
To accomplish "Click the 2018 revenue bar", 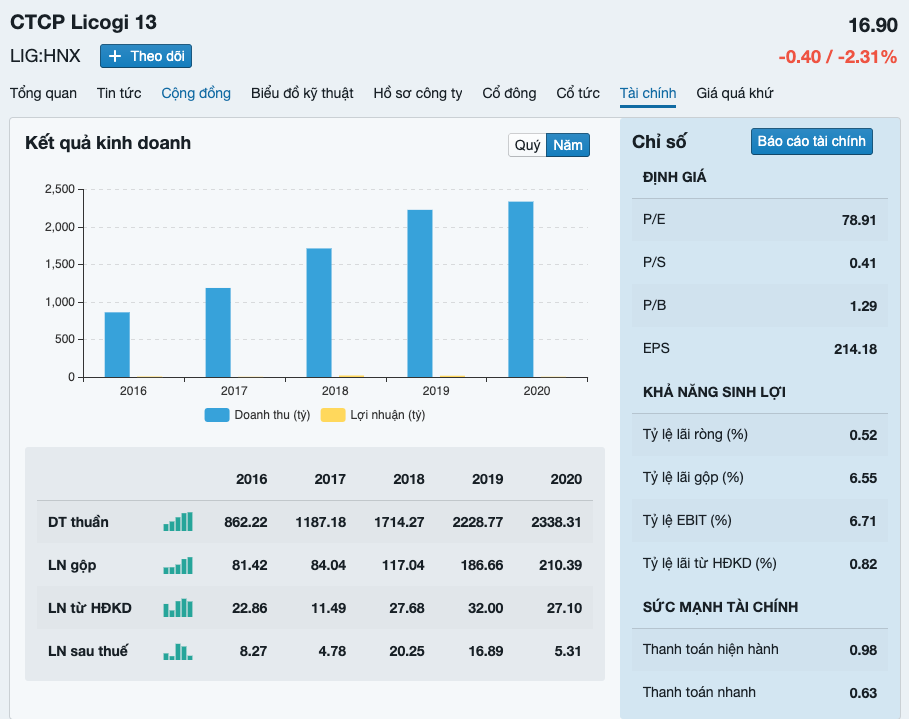I will click(x=319, y=313).
